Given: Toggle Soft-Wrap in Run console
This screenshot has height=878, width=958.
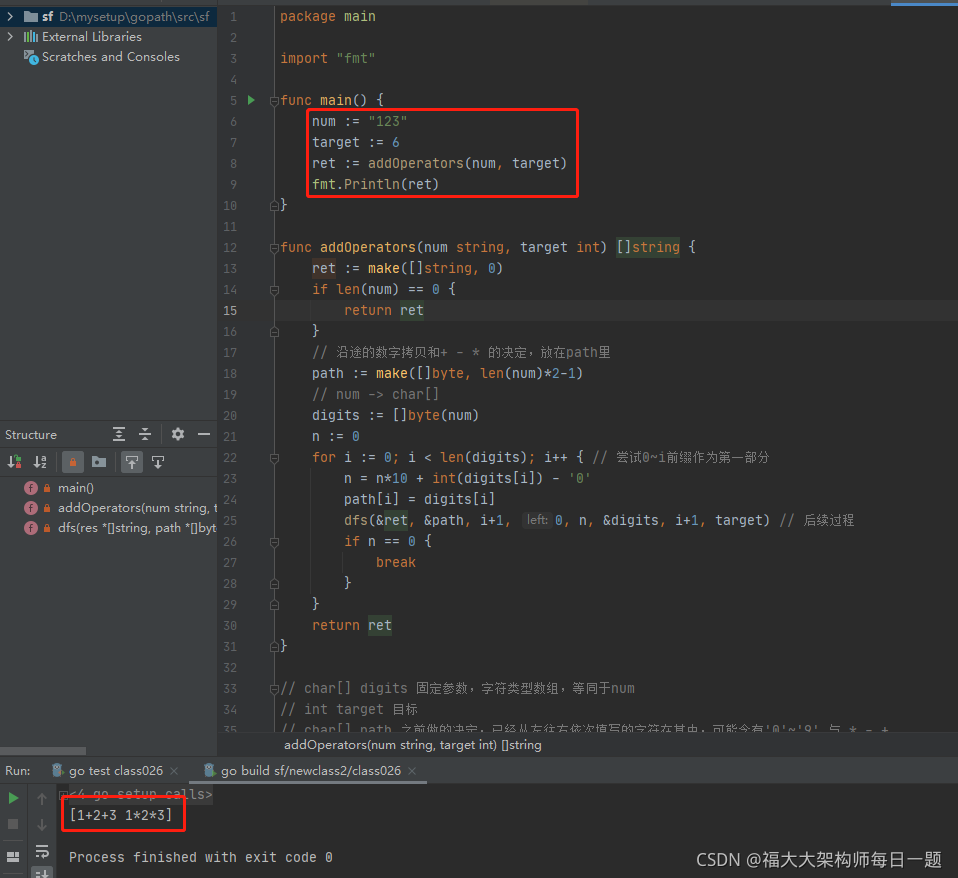Looking at the screenshot, I should tap(42, 851).
